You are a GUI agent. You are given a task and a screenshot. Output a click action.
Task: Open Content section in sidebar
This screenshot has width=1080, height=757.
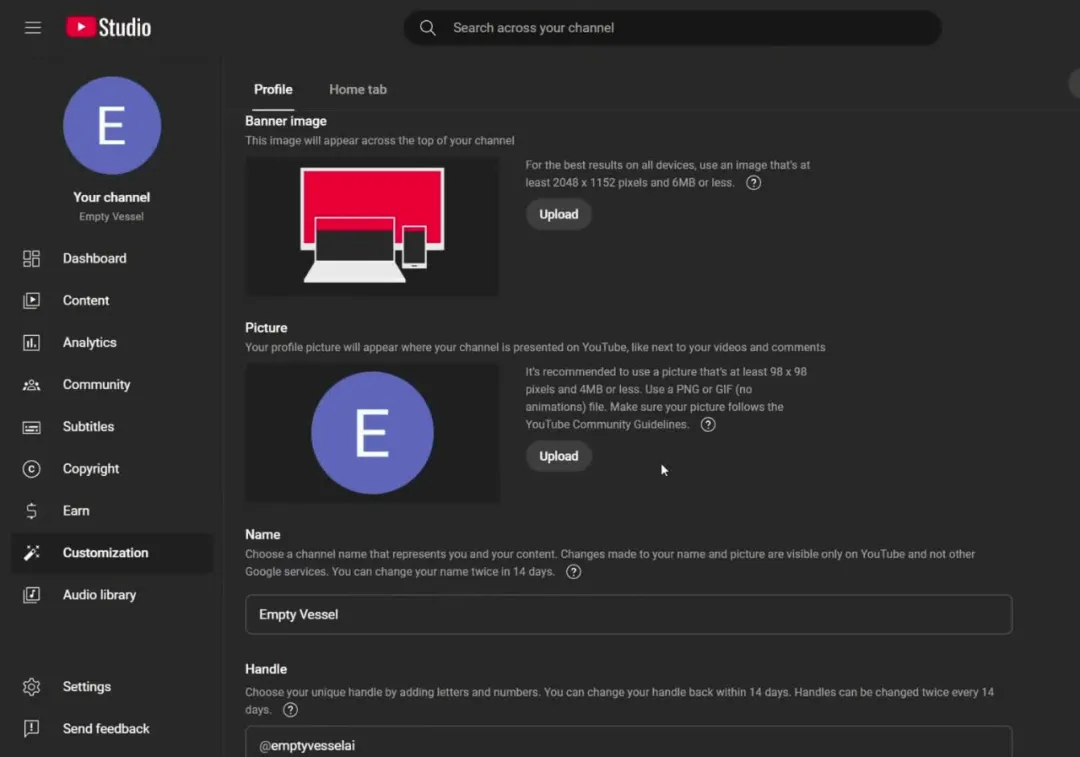point(86,301)
